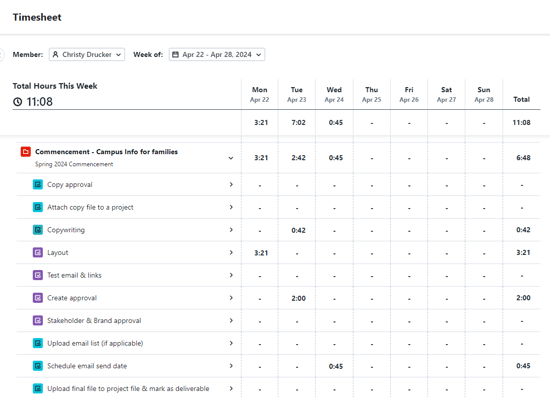Open the Member dropdown Christy Drucker
The width and height of the screenshot is (550, 397).
[87, 54]
